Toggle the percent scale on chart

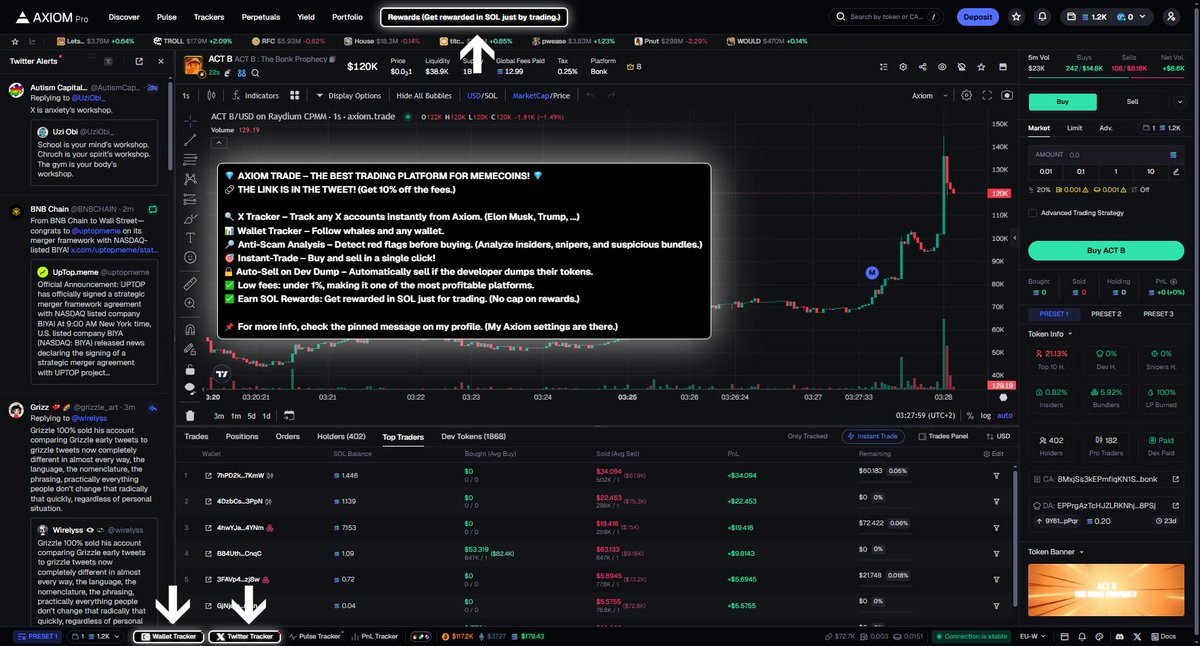tap(971, 415)
